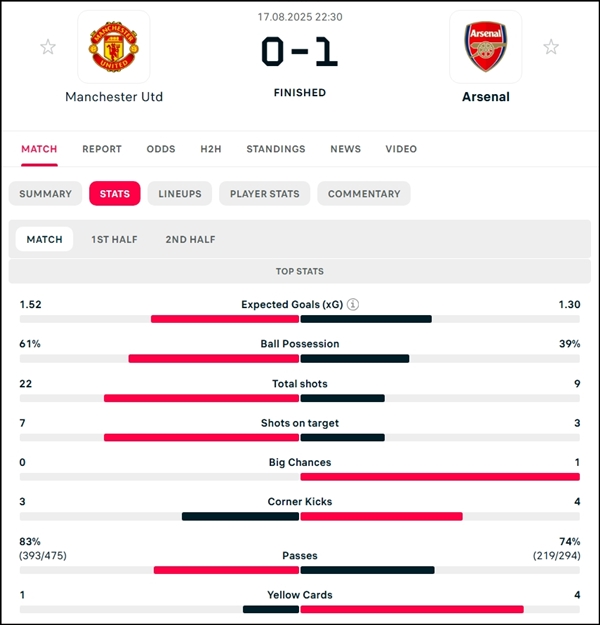Switch stats to 1ST HALF
600x625 pixels.
pos(114,240)
